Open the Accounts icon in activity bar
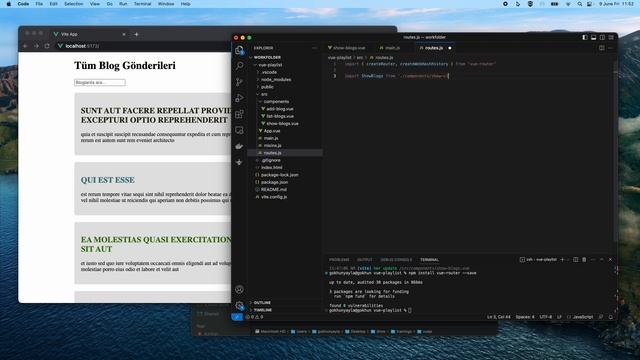 coord(239,289)
